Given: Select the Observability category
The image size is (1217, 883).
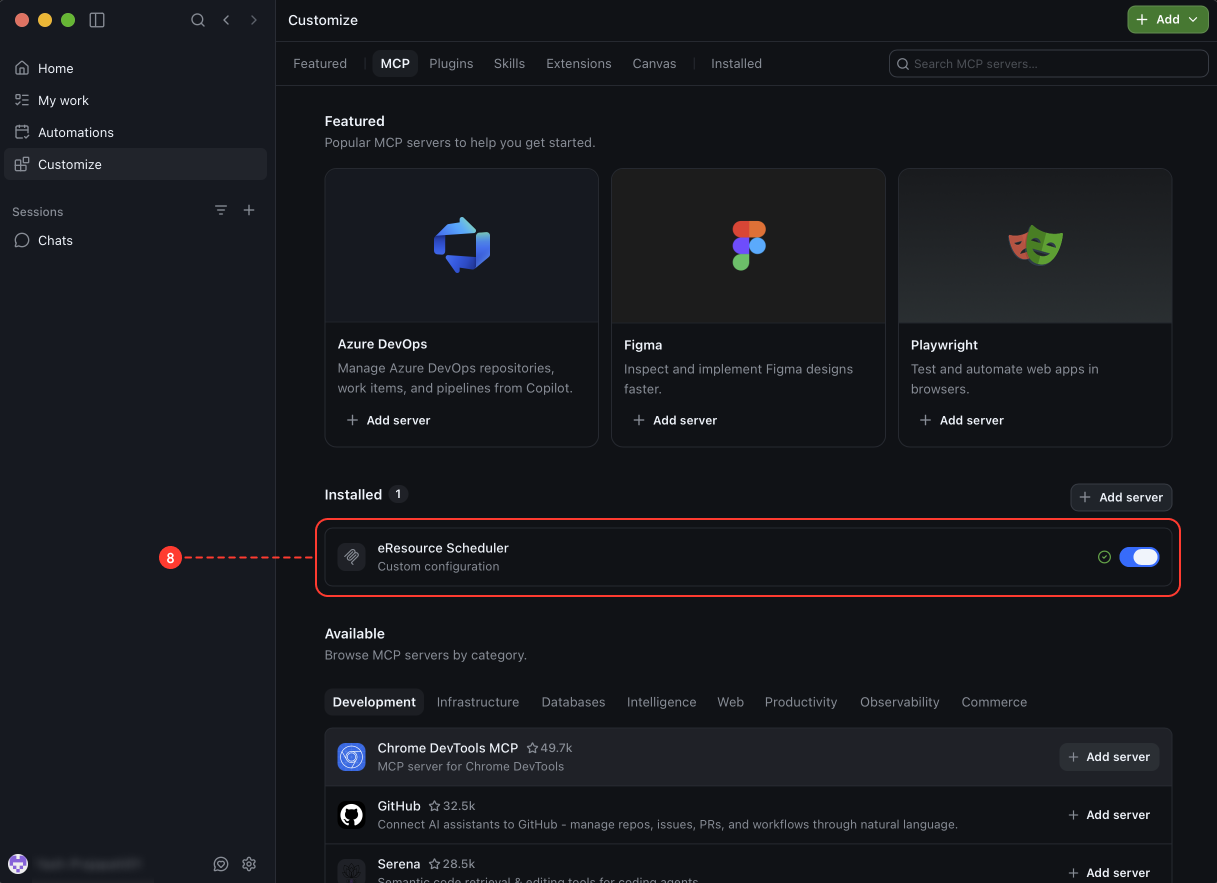Looking at the screenshot, I should (x=900, y=702).
